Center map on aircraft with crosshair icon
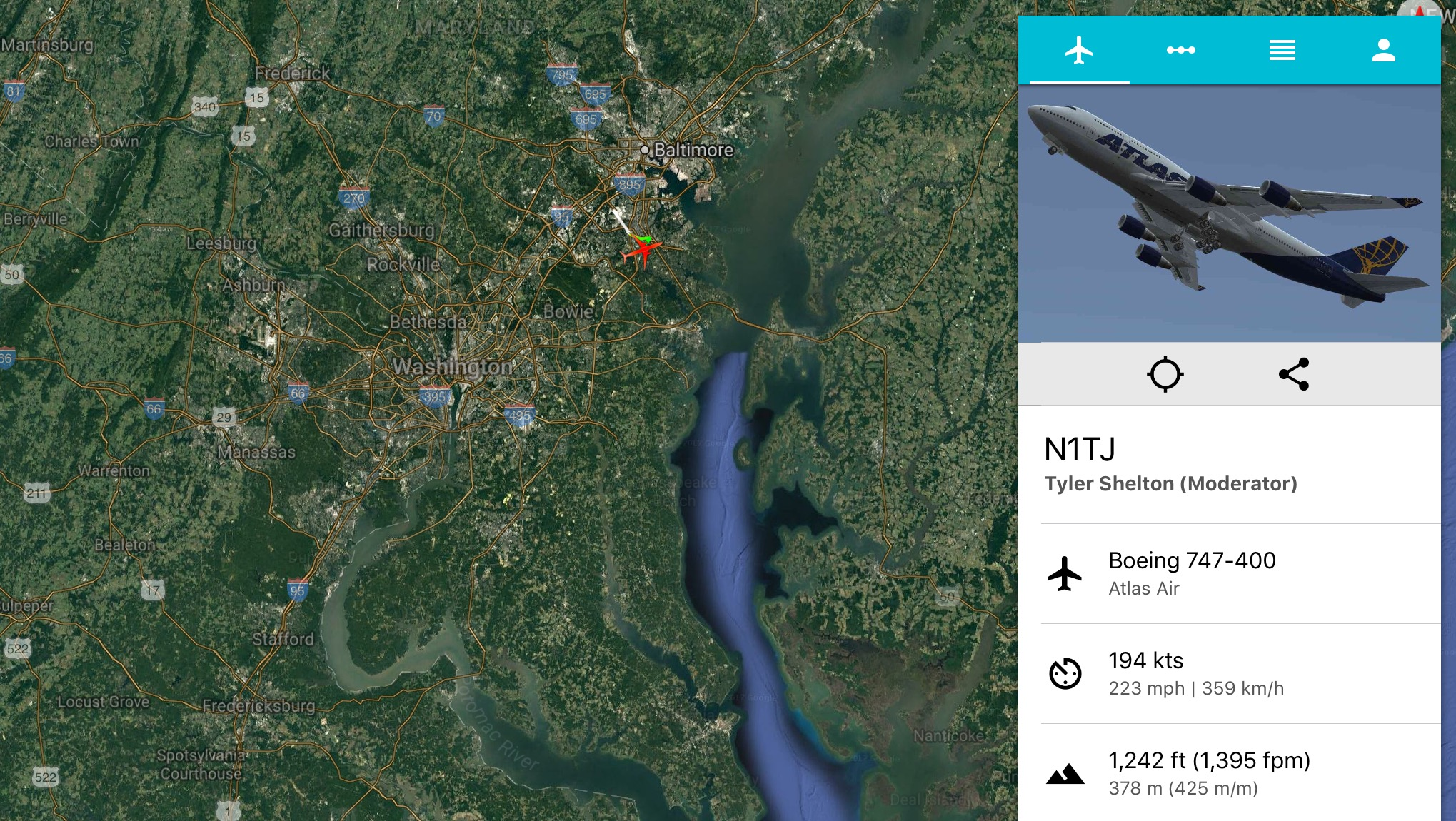Screen dimensions: 1456x821 pos(1165,374)
